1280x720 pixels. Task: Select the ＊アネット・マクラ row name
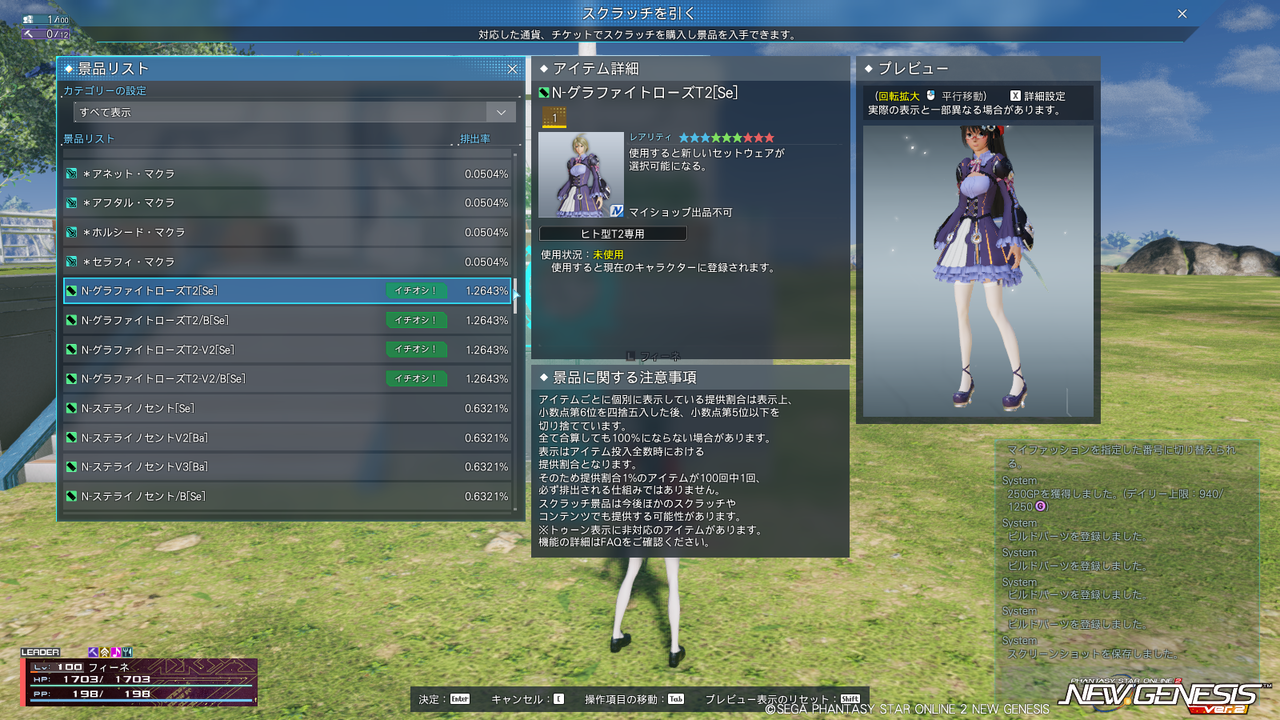click(x=128, y=174)
